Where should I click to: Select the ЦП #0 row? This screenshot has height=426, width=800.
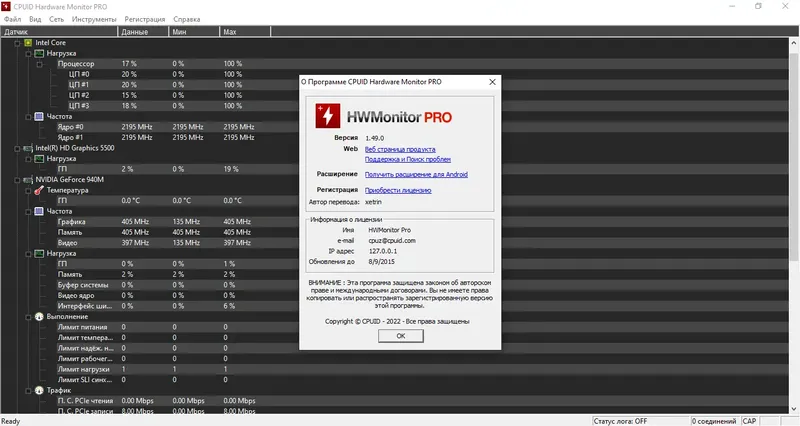394,74
